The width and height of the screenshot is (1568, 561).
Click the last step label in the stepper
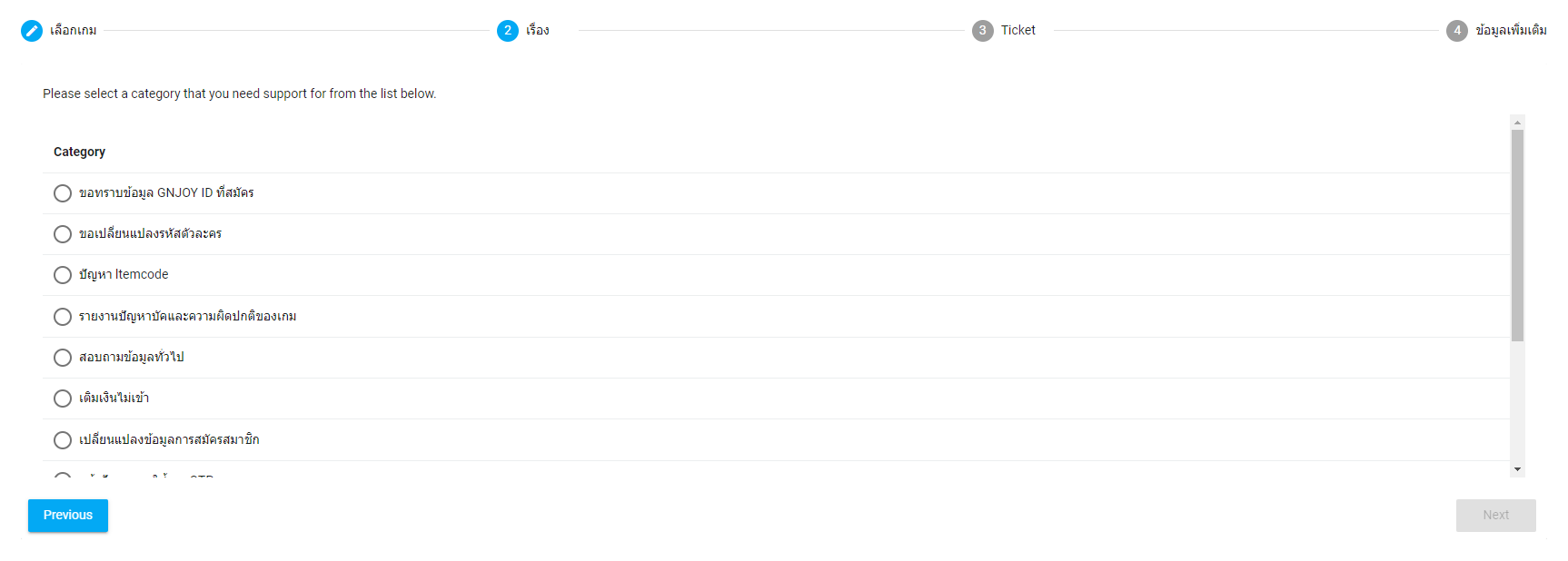click(1511, 31)
